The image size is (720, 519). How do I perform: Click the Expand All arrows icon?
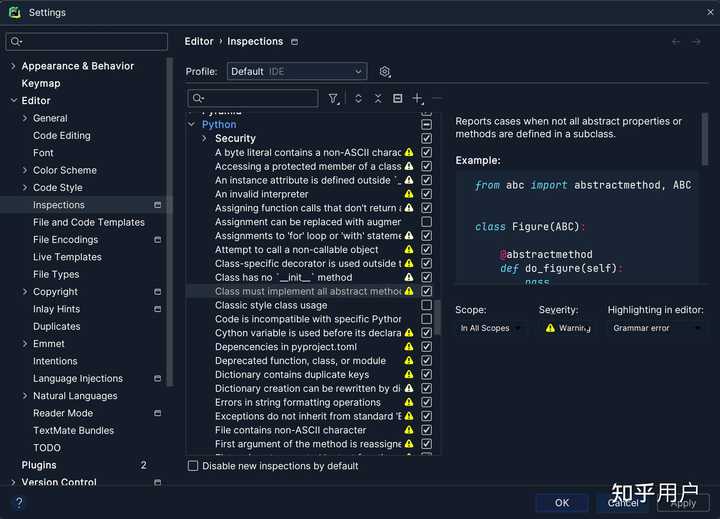(358, 99)
